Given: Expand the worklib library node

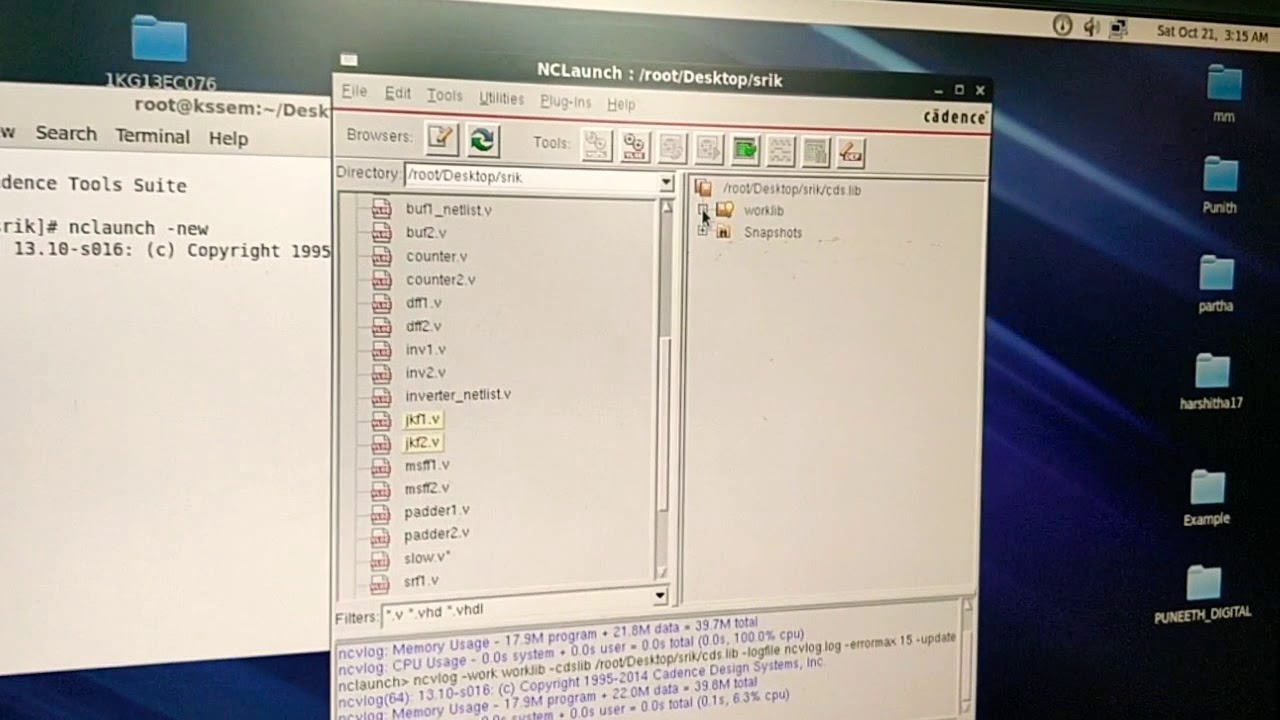Looking at the screenshot, I should click(703, 210).
